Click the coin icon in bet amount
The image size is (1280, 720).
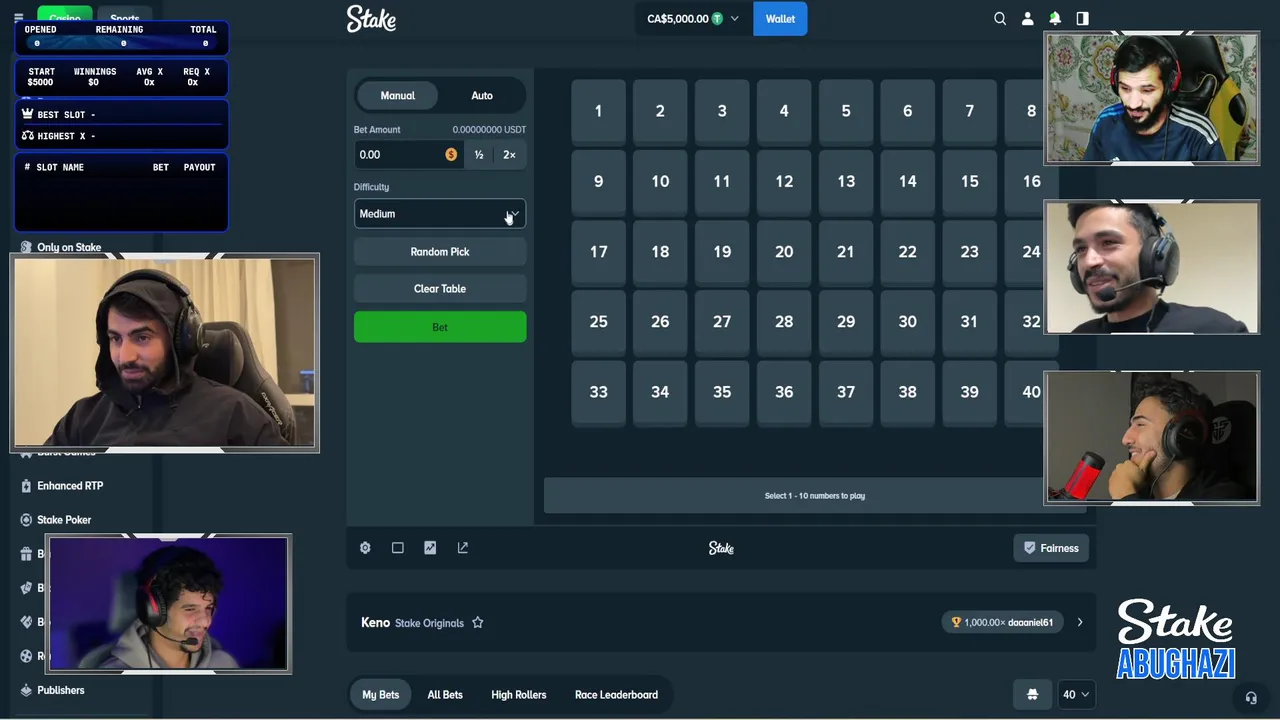pos(451,154)
